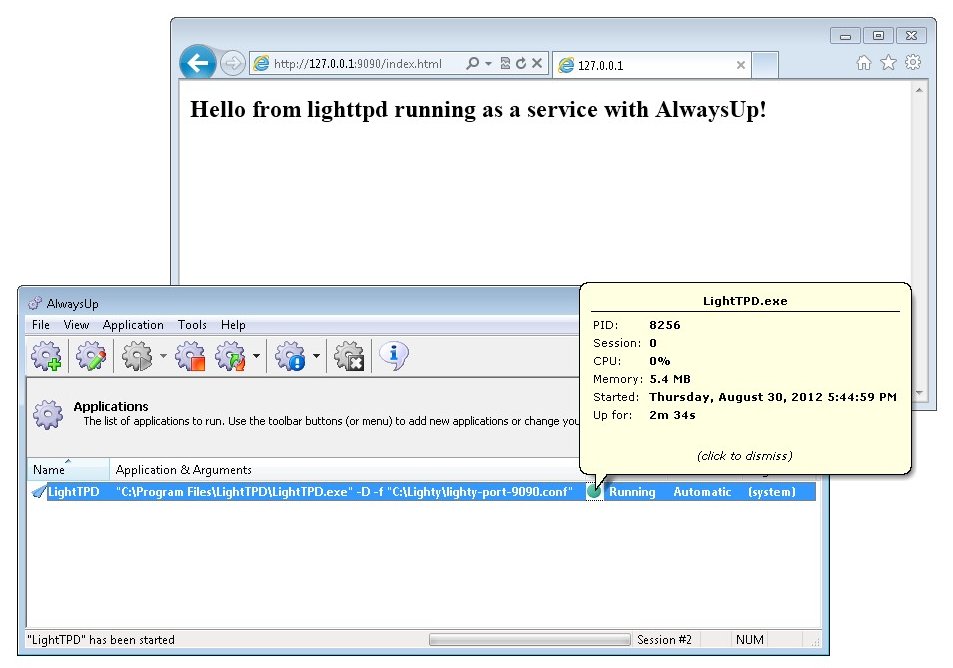Click the browser scrollbar down arrow
Screen dimensions: 953x668
click(x=919, y=393)
